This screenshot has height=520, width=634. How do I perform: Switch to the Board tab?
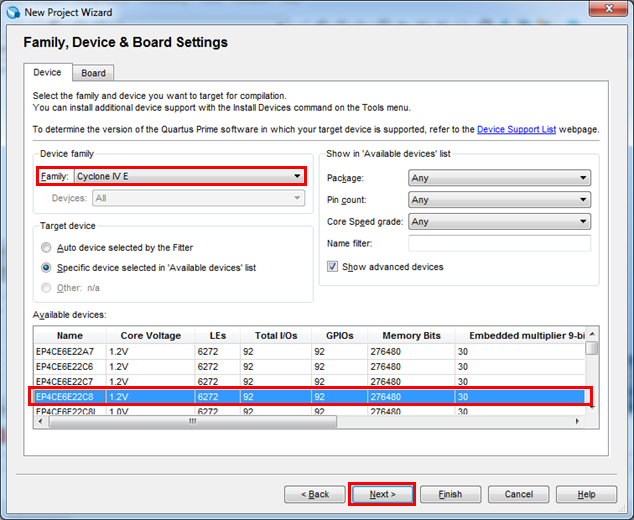coord(93,73)
